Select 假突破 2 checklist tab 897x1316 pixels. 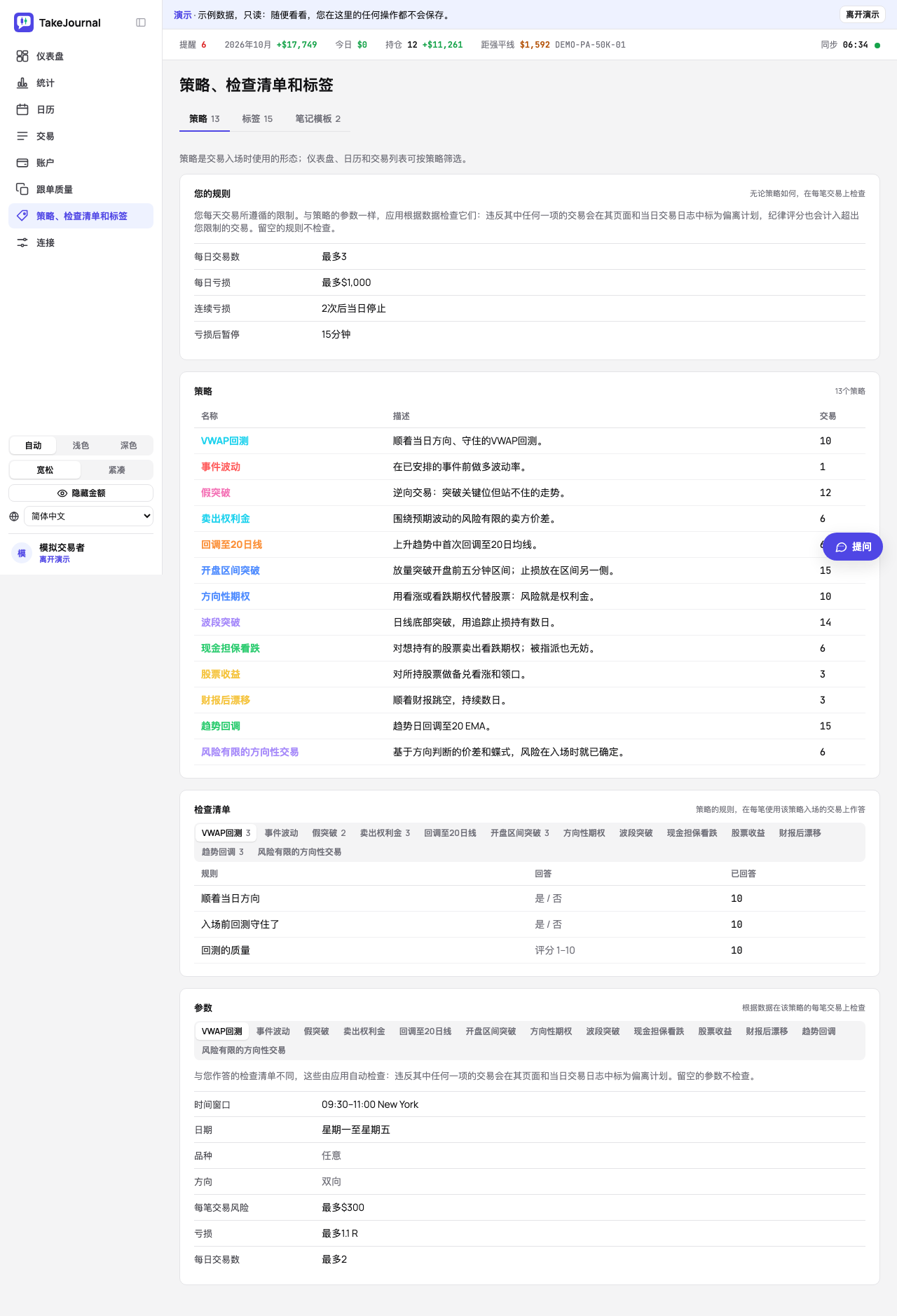coord(329,833)
